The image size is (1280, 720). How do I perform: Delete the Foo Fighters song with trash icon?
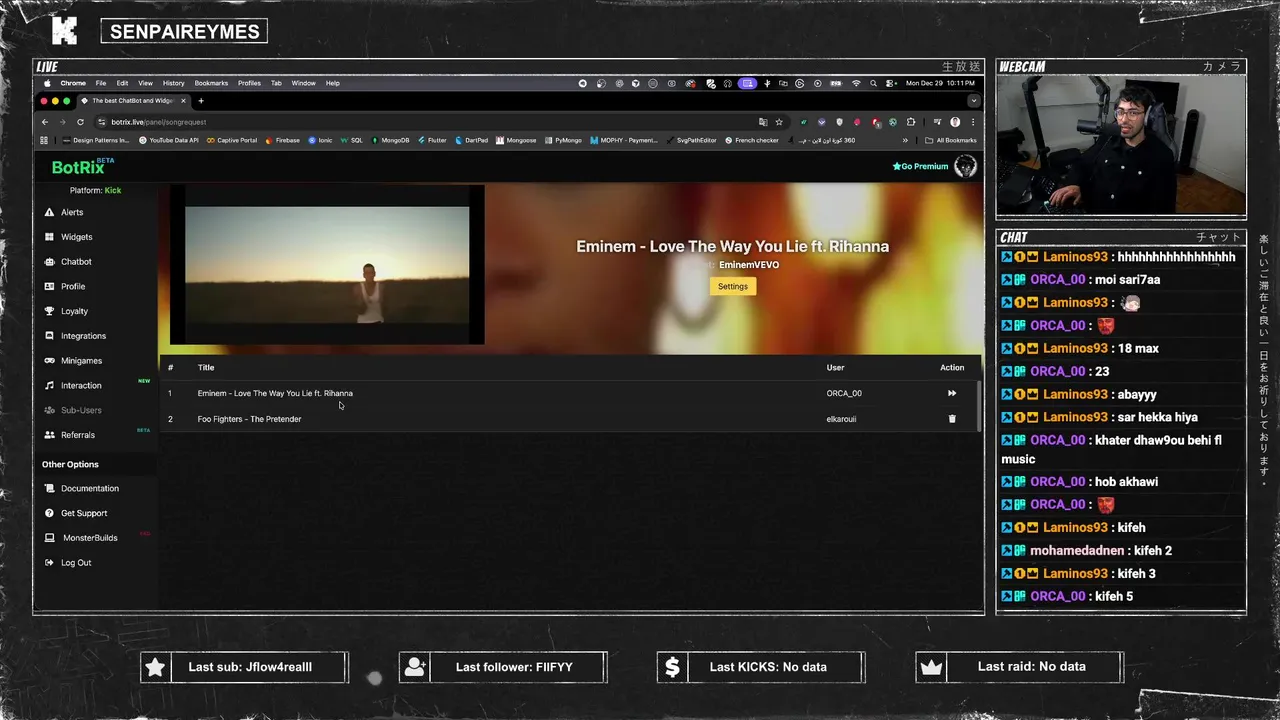coord(952,419)
